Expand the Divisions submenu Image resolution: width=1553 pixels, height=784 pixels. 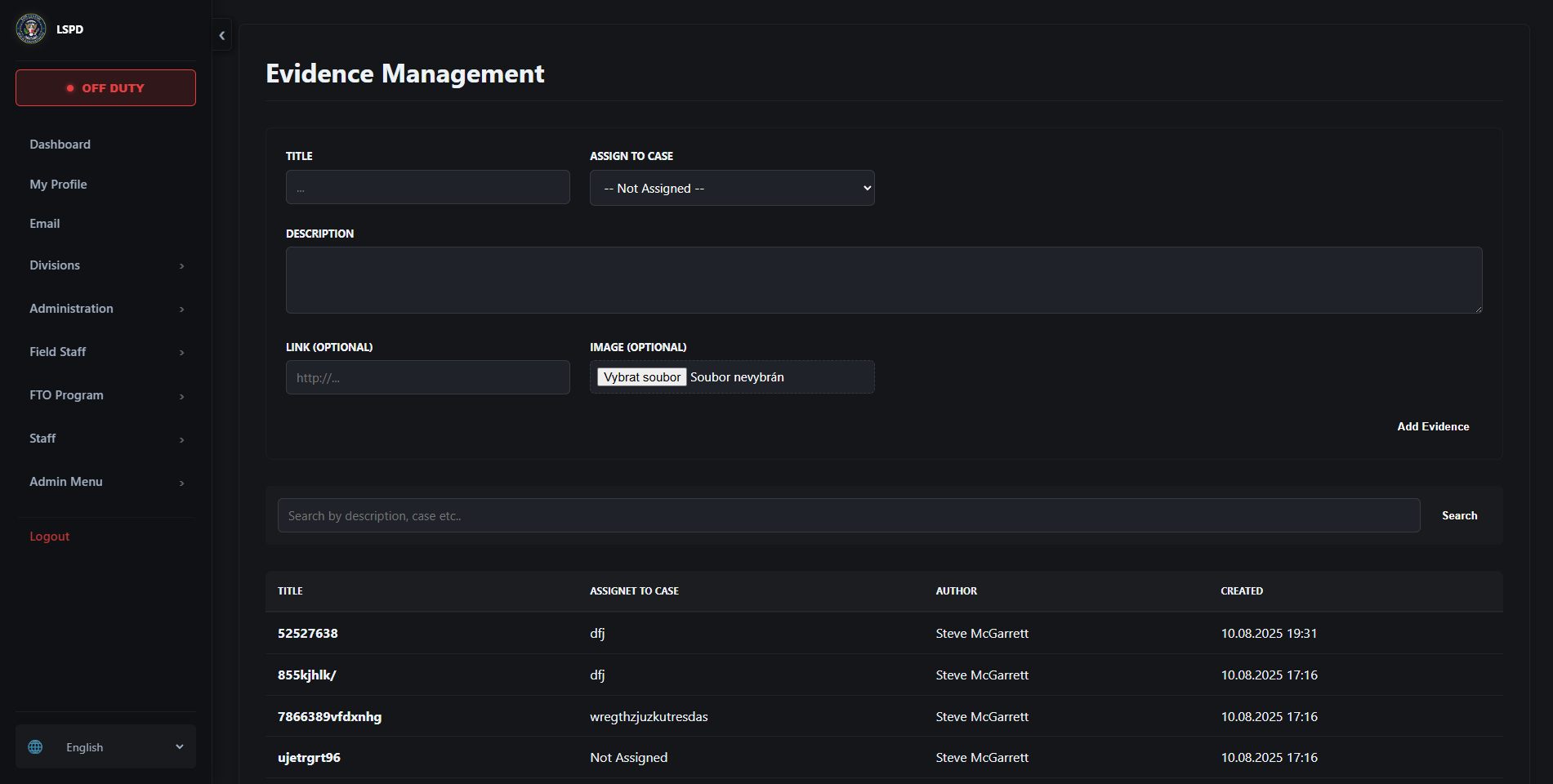click(106, 265)
